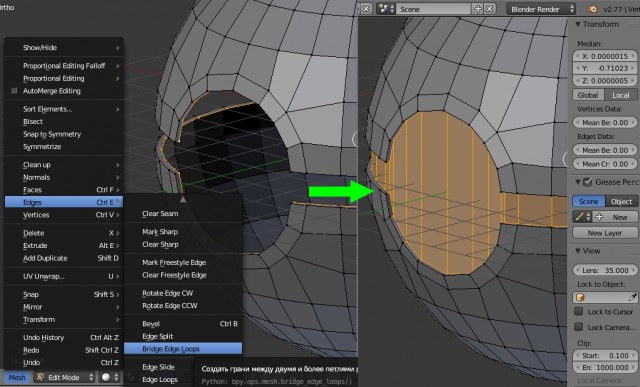Click Snap to Symmetry
640x387 pixels.
(64, 134)
